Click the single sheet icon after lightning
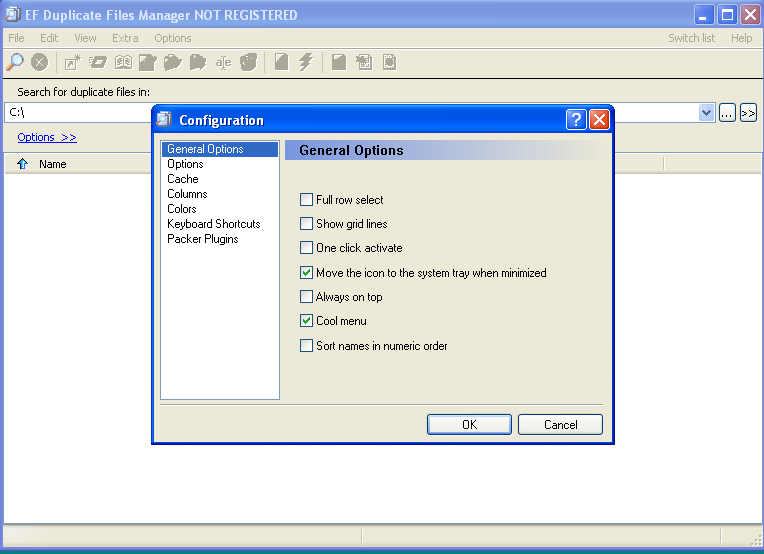The width and height of the screenshot is (764, 554). click(x=339, y=62)
